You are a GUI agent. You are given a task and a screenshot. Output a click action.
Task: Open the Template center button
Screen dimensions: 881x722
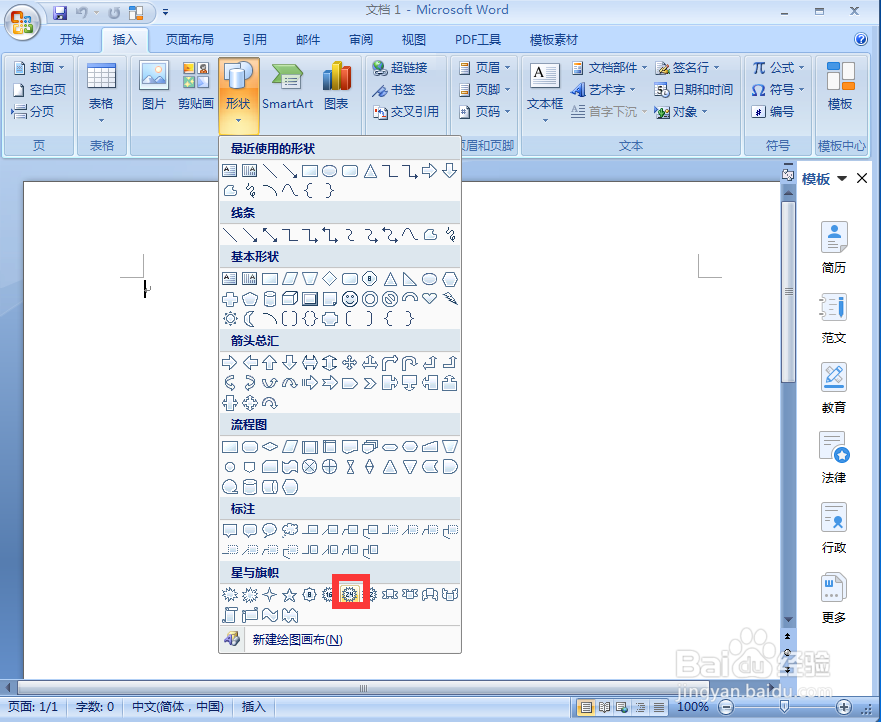pyautogui.click(x=840, y=86)
